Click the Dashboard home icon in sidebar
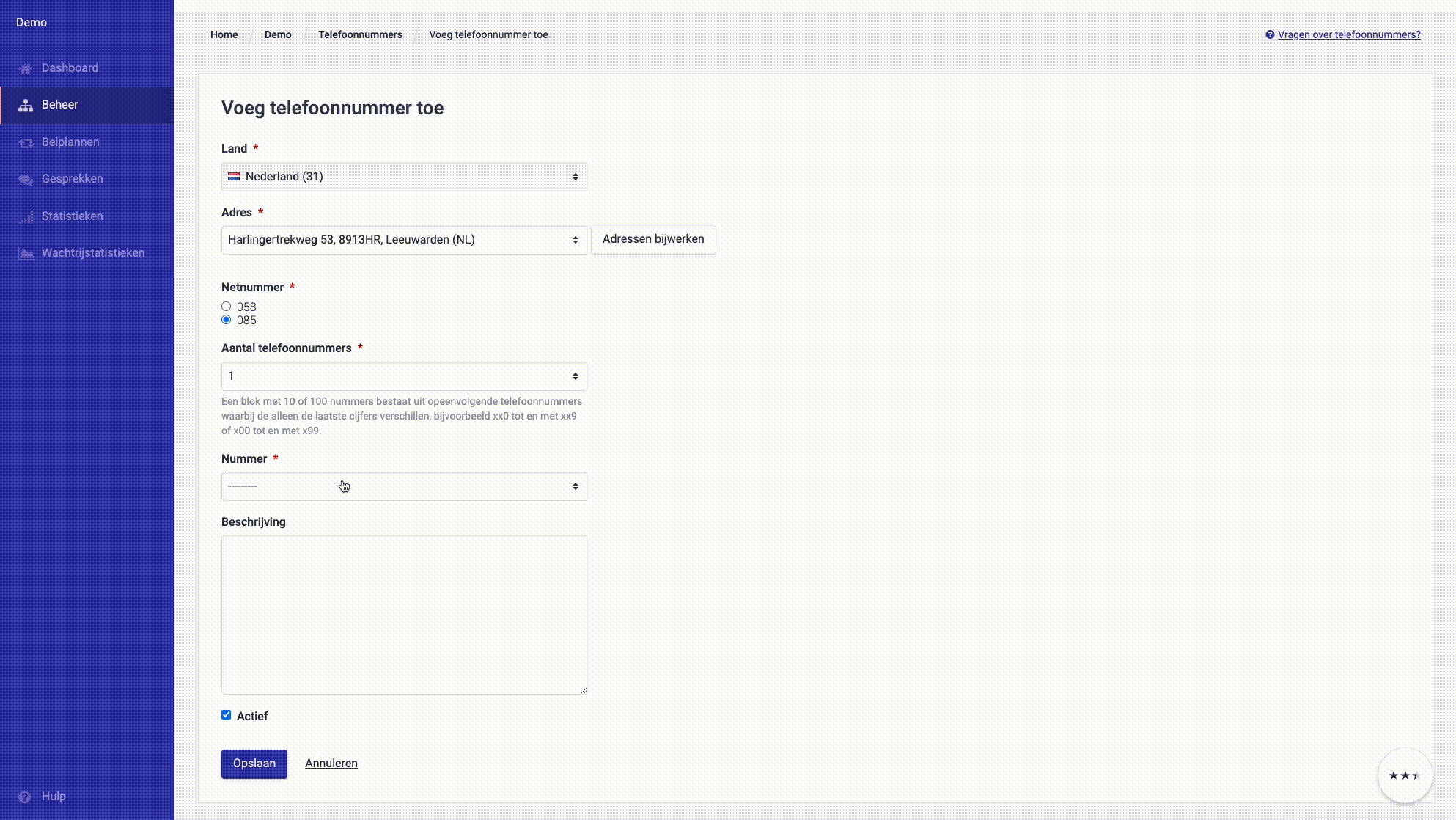The width and height of the screenshot is (1456, 820). pyautogui.click(x=25, y=68)
